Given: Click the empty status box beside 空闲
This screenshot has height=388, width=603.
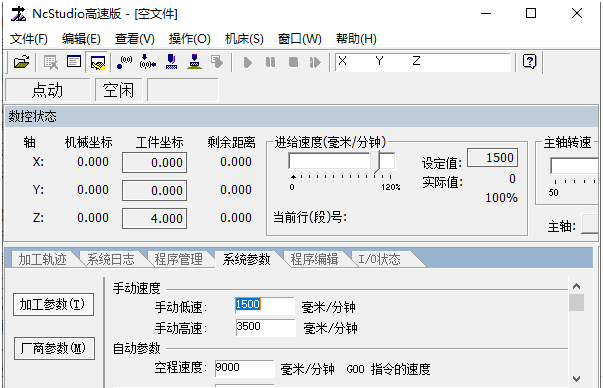Looking at the screenshot, I should coord(183,90).
